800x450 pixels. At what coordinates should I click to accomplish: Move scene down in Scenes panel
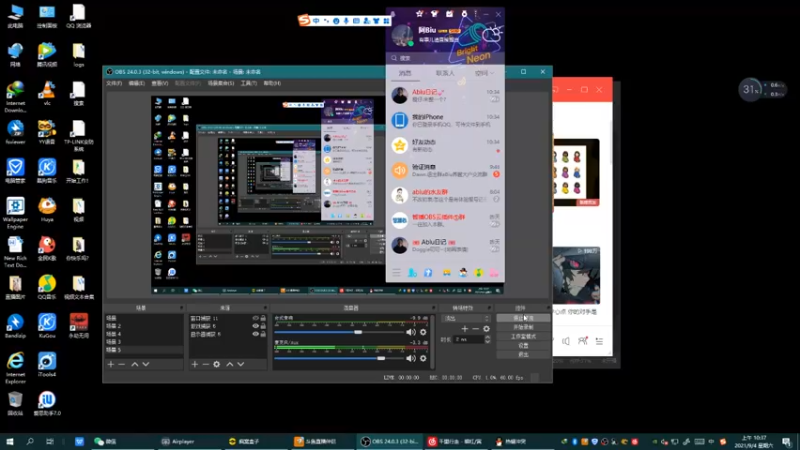pos(146,364)
